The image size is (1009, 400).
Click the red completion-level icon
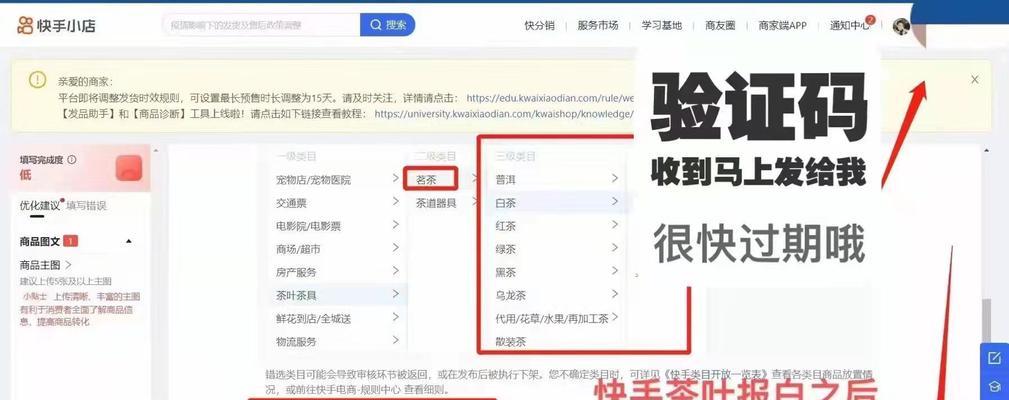click(x=129, y=168)
